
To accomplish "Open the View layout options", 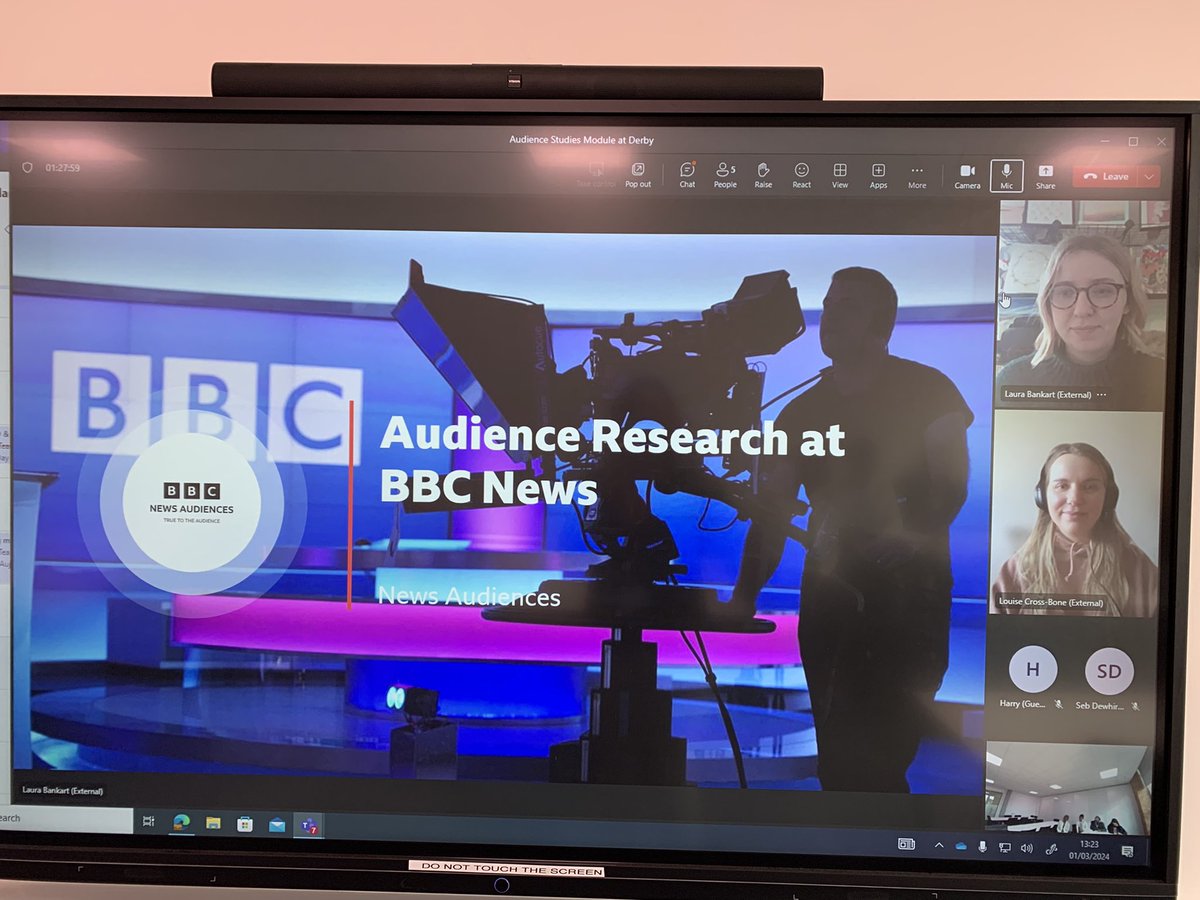I will (840, 174).
